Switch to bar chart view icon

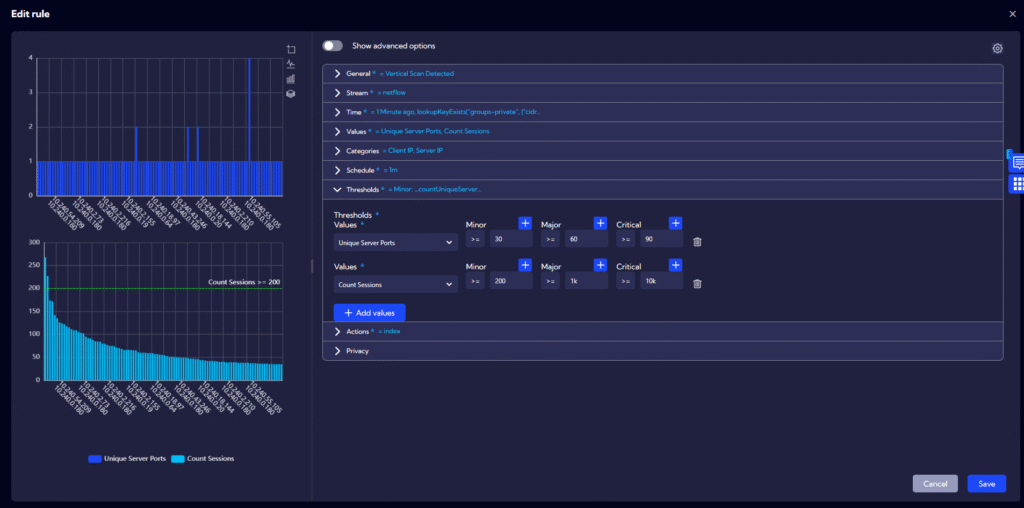[291, 78]
